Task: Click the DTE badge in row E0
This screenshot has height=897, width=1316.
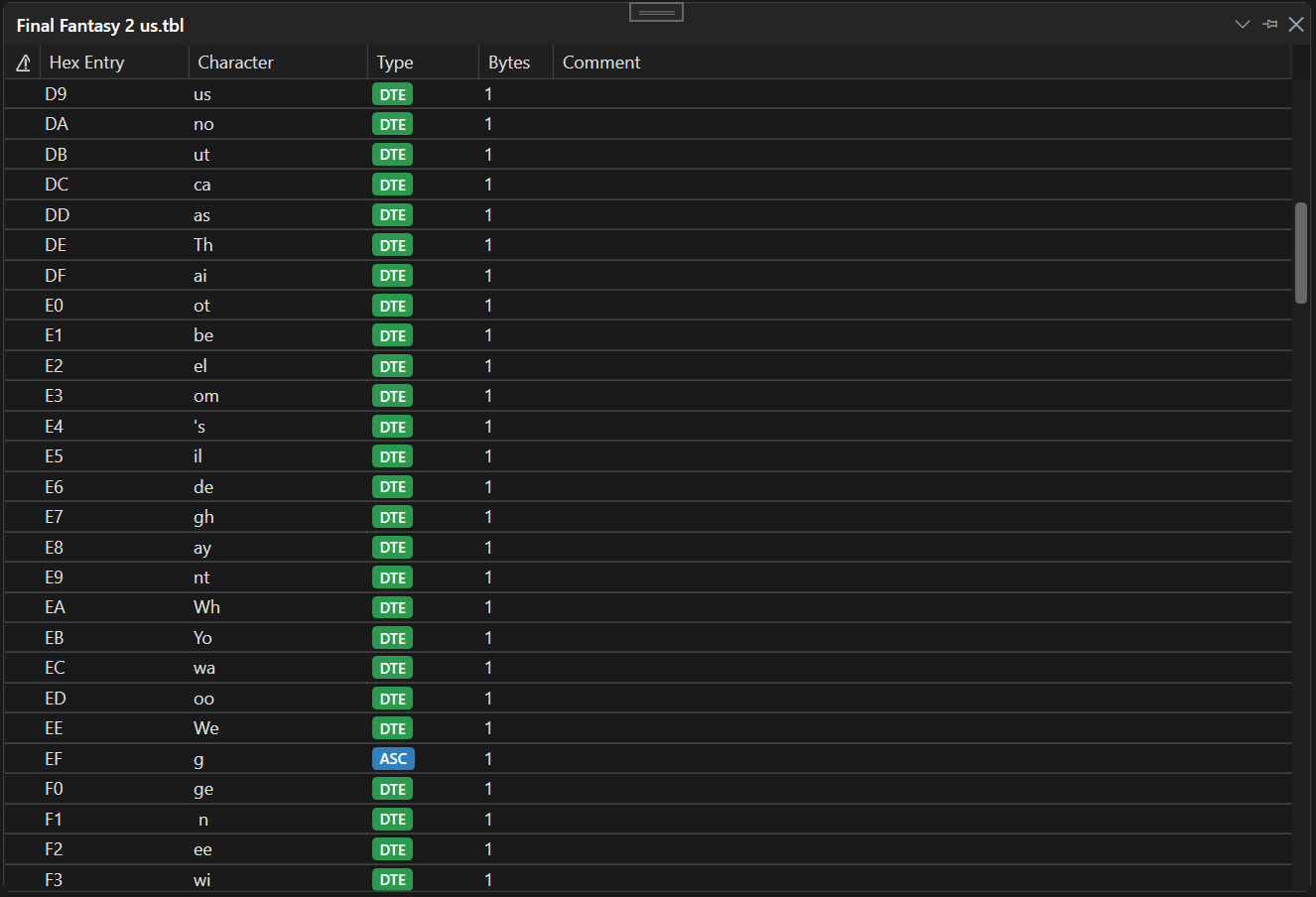Action: (393, 306)
